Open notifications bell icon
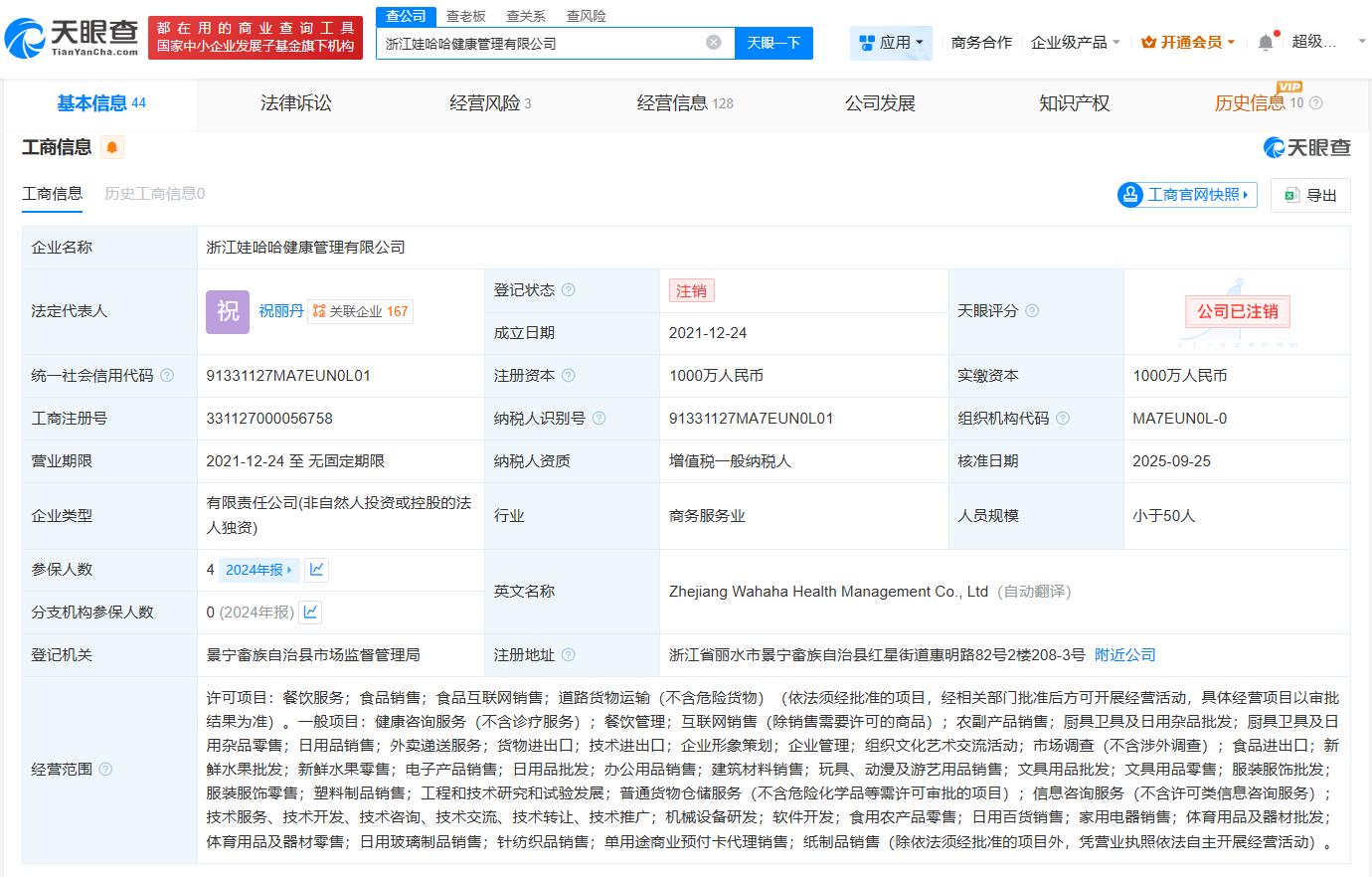 (x=1265, y=43)
